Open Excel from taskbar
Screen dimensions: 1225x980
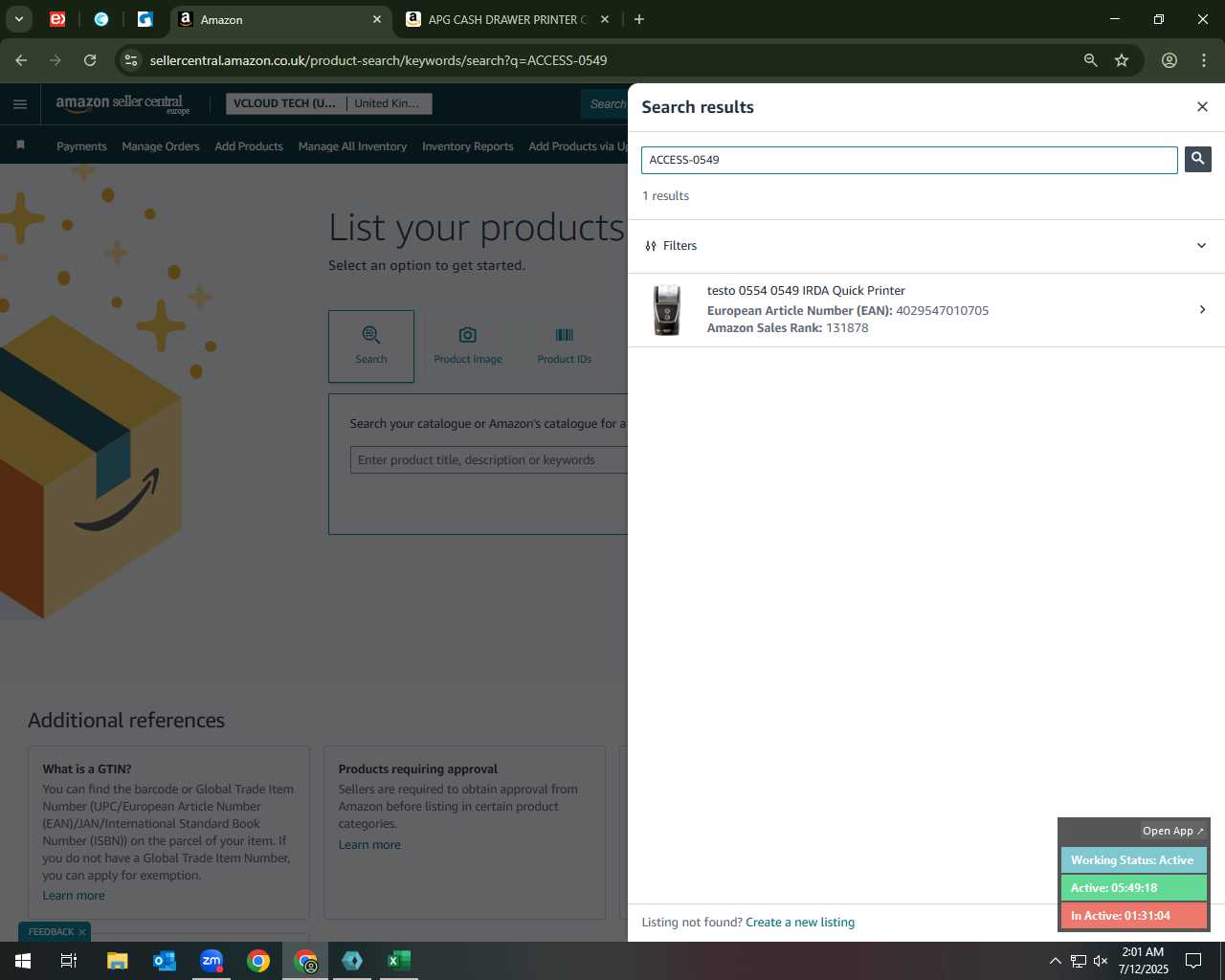tap(399, 961)
